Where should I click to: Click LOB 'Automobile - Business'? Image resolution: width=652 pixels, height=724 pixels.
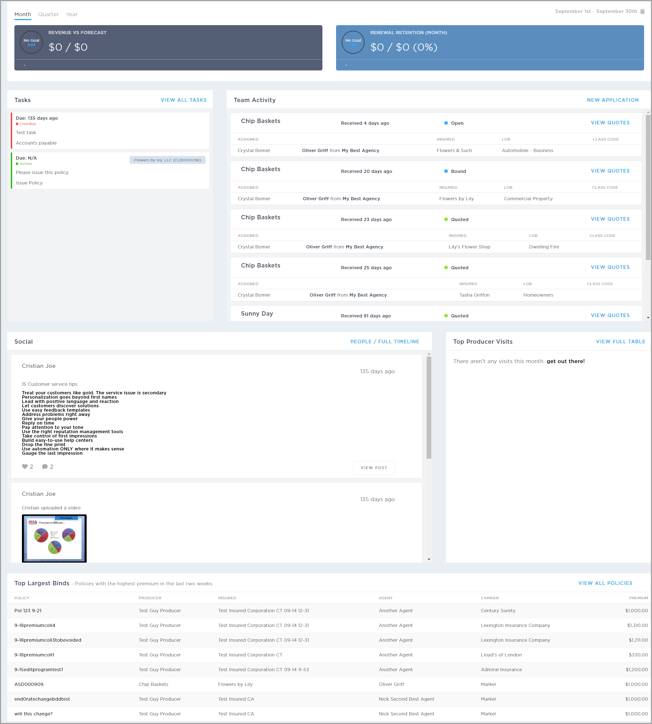527,151
